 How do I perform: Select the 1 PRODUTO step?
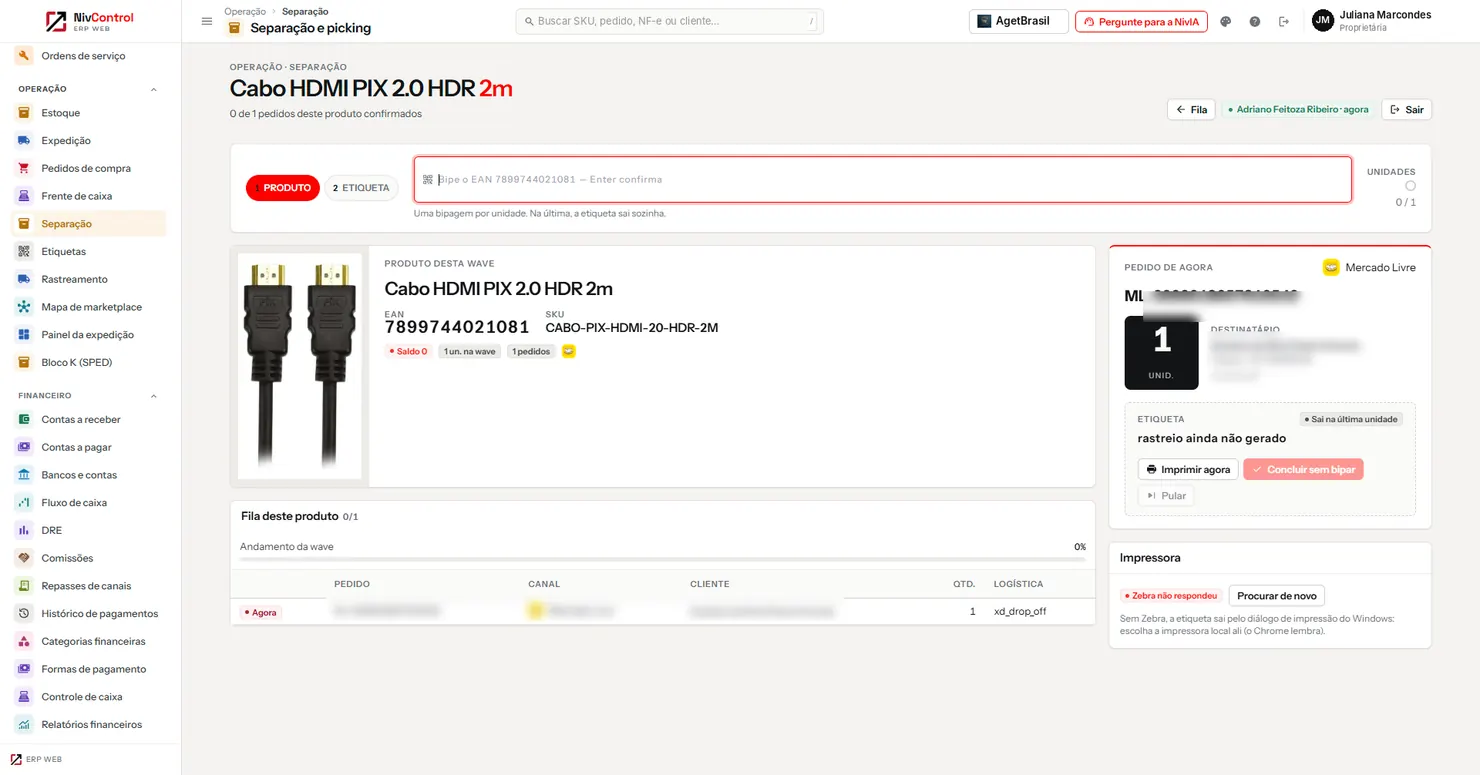click(x=283, y=188)
